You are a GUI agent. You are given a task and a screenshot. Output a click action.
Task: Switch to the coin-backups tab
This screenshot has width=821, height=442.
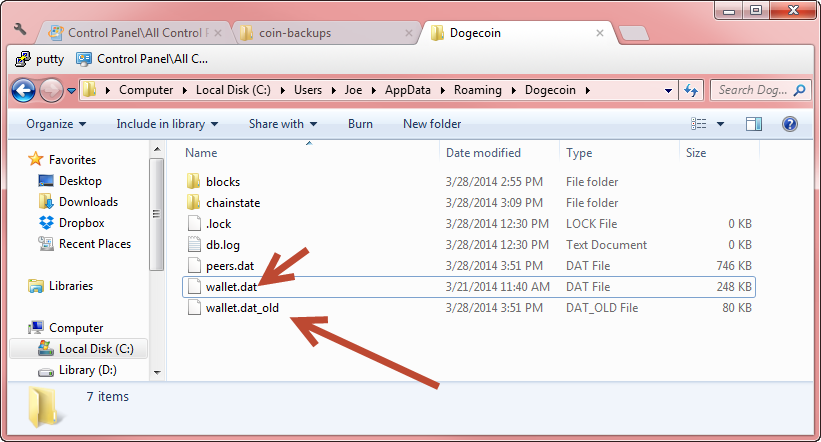pyautogui.click(x=325, y=33)
